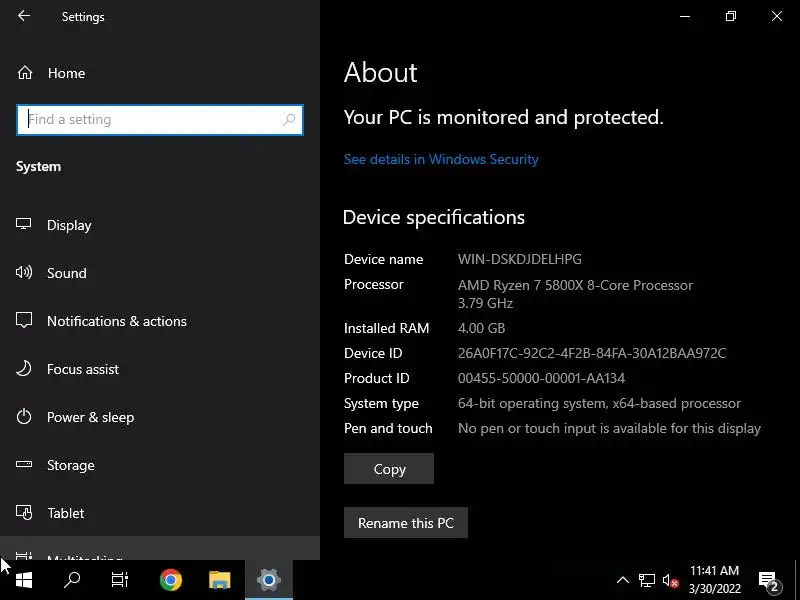Screen dimensions: 800x600
Task: Click the 3.79 GHz processor speed text
Action: click(485, 303)
